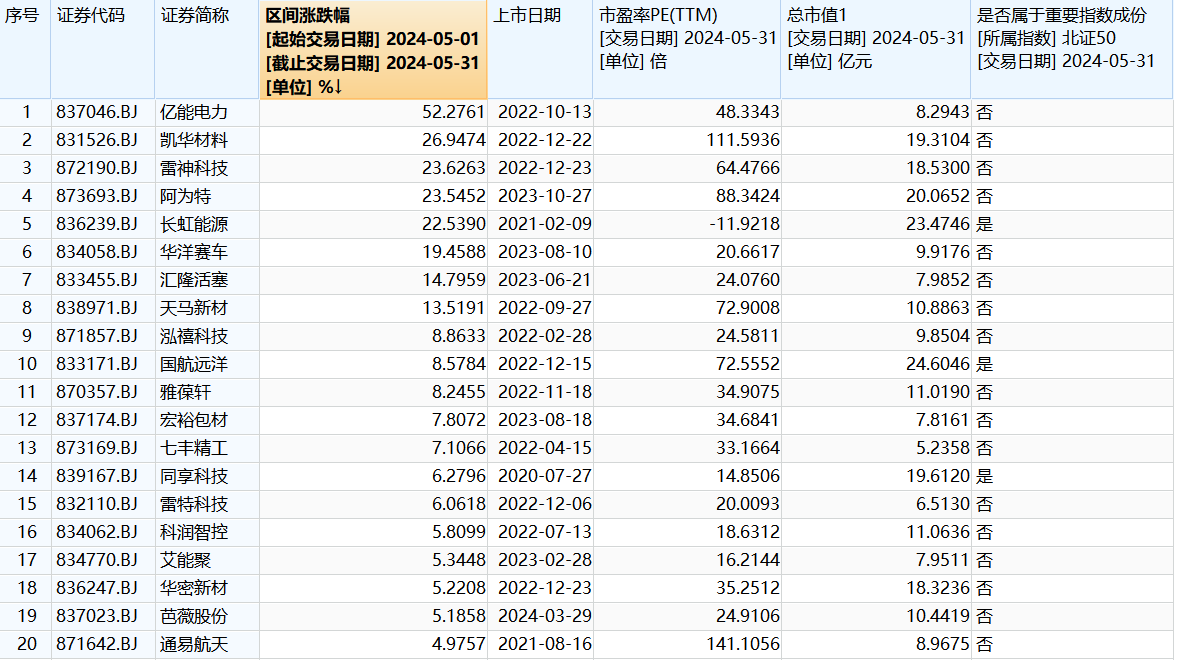Click the PE value 141.1056
This screenshot has width=1177, height=660.
coord(742,644)
